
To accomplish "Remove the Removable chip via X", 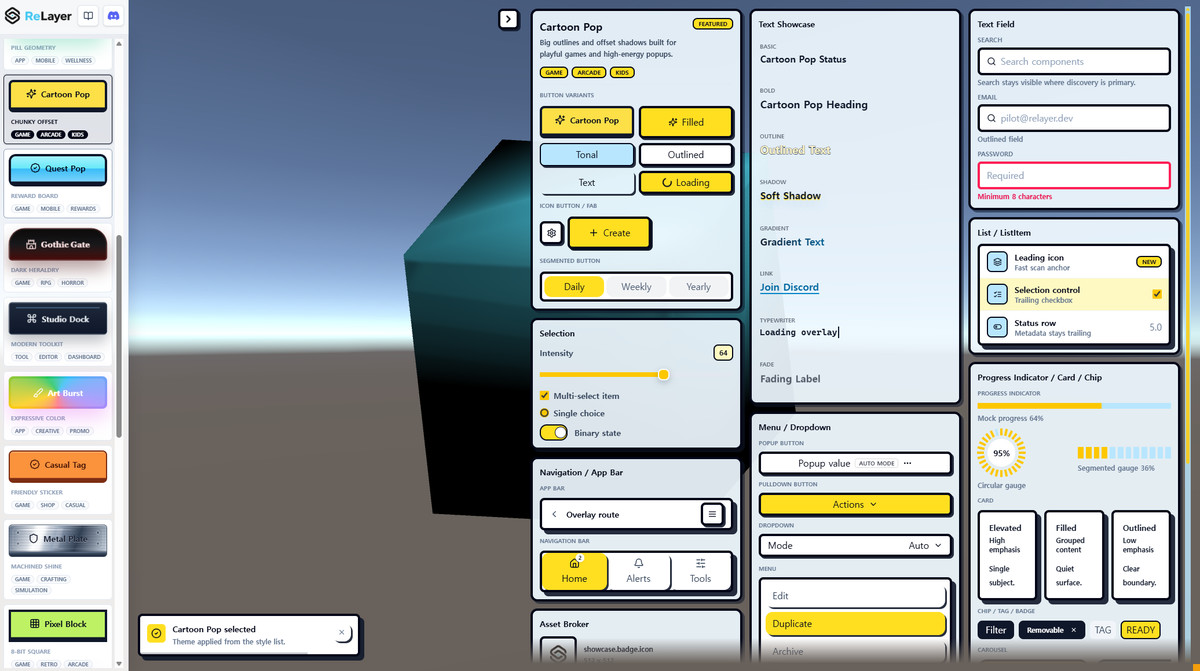I will [x=1073, y=630].
